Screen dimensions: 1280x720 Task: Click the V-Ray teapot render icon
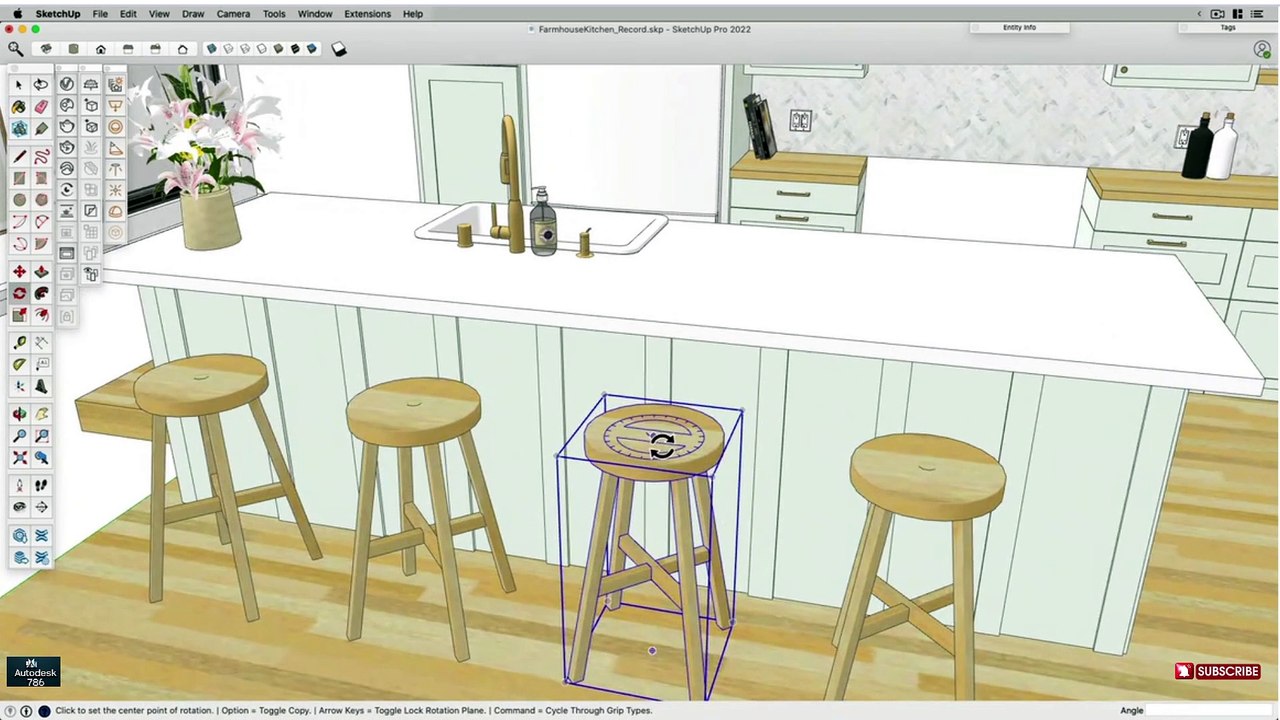coord(67,126)
